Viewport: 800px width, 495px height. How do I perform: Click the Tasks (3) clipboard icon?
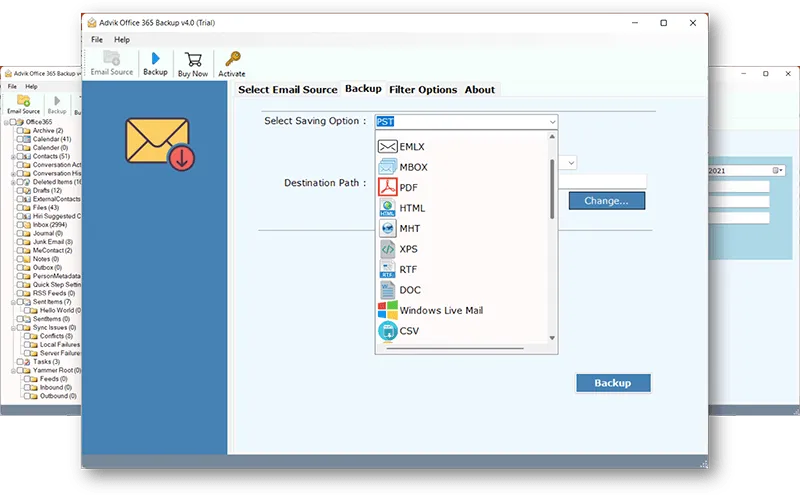[28, 362]
